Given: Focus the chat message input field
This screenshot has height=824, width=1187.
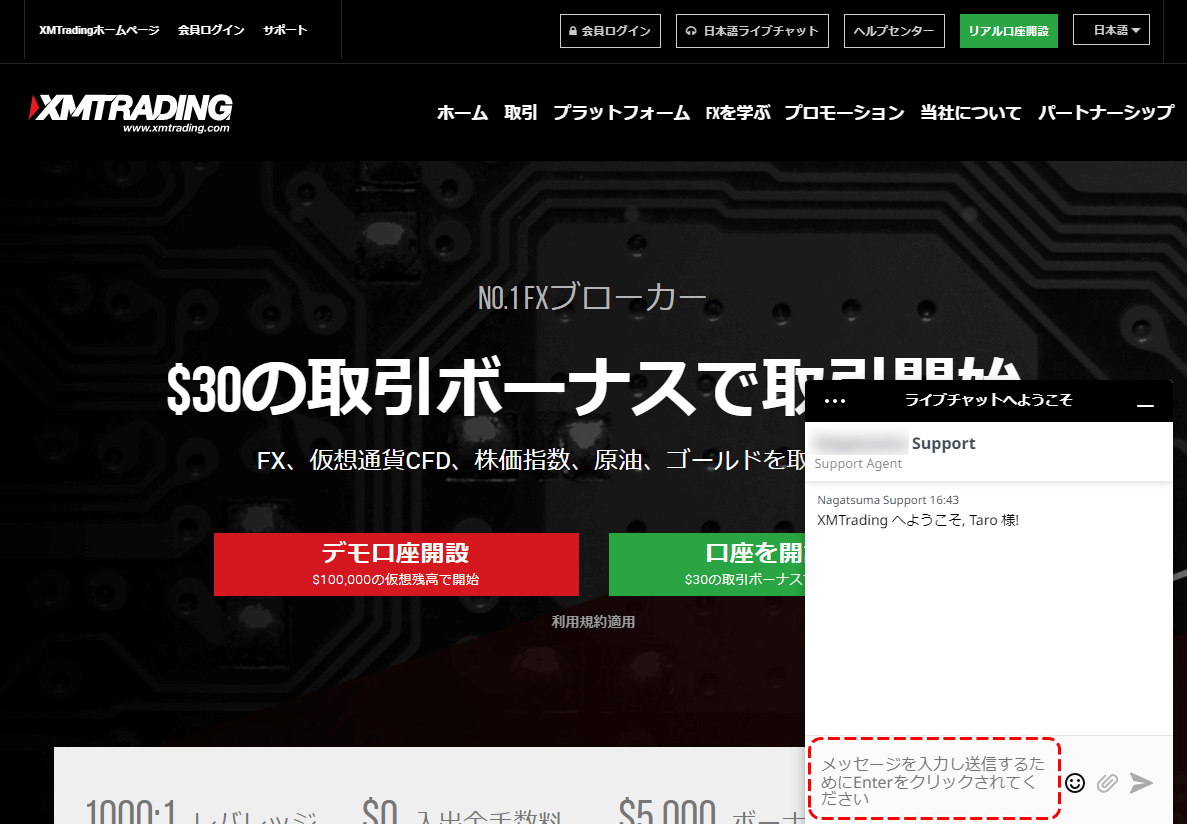Looking at the screenshot, I should coord(934,779).
